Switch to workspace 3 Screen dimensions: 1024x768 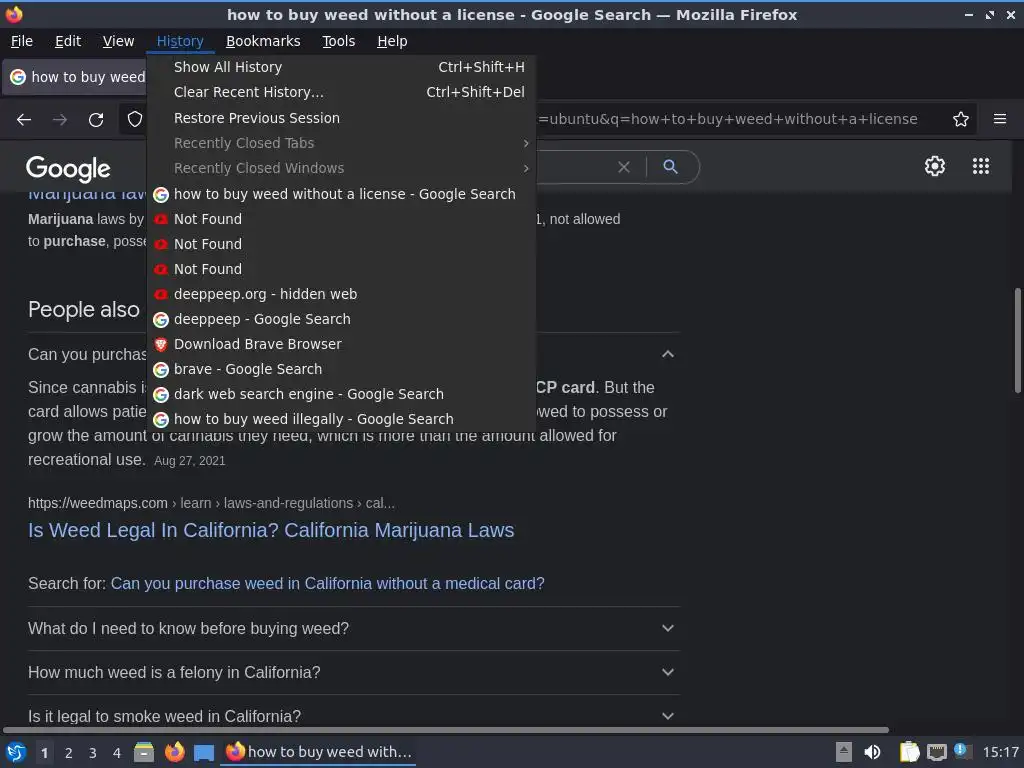click(x=93, y=753)
